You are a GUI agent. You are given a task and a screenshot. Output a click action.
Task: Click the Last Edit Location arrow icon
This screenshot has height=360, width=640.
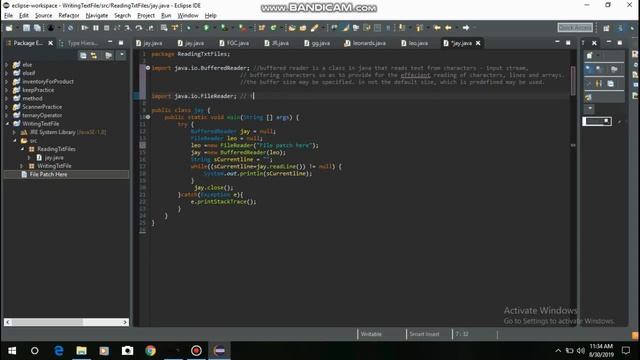point(437,28)
